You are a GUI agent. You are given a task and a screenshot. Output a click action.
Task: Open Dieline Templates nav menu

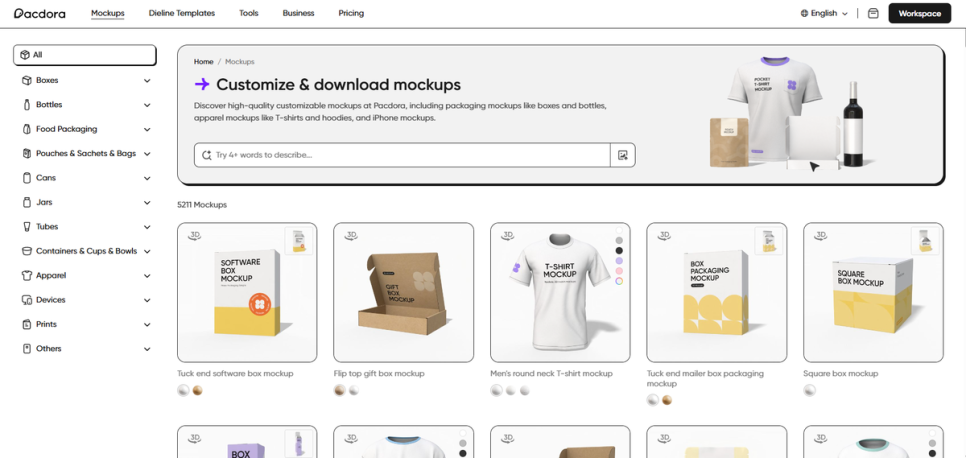[x=182, y=13]
